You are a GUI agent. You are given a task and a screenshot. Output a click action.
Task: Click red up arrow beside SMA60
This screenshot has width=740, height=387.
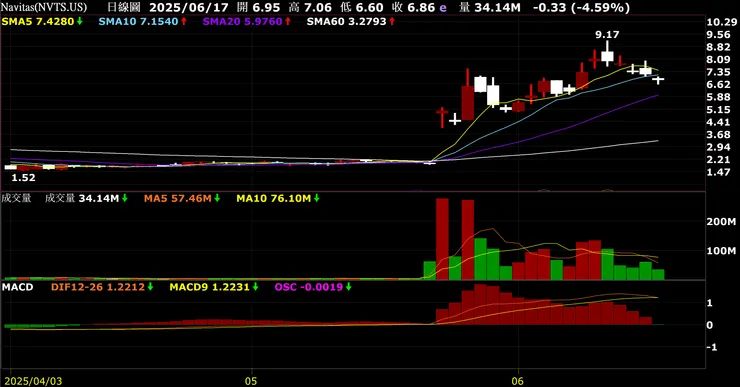point(392,21)
